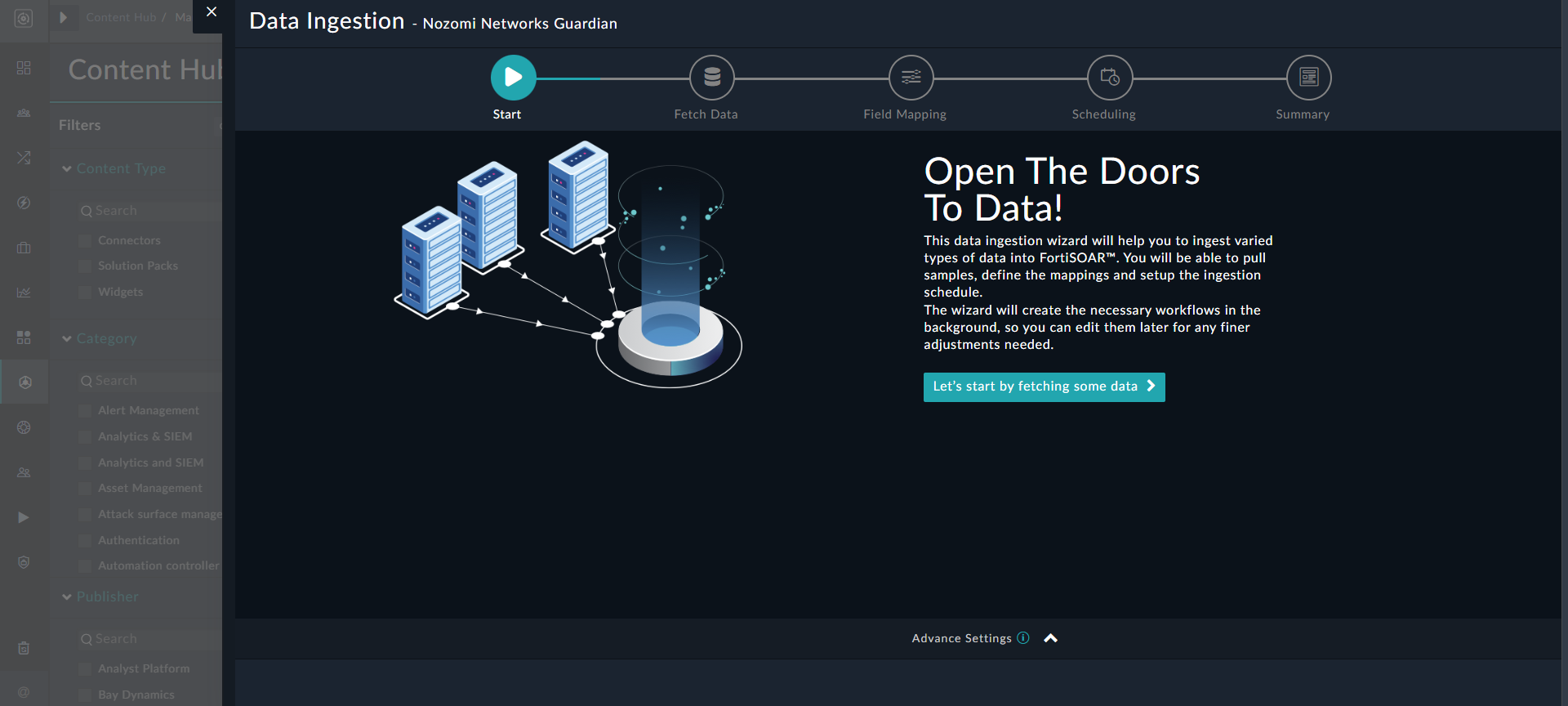This screenshot has width=1568, height=706.
Task: Open the Content Hub breadcrumb link
Action: click(x=121, y=17)
